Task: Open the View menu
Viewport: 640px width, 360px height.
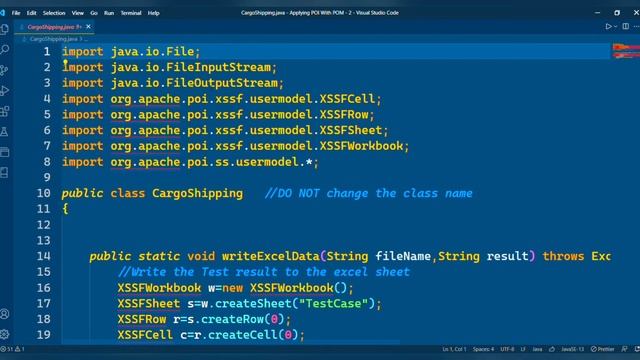Action: pyautogui.click(x=78, y=13)
